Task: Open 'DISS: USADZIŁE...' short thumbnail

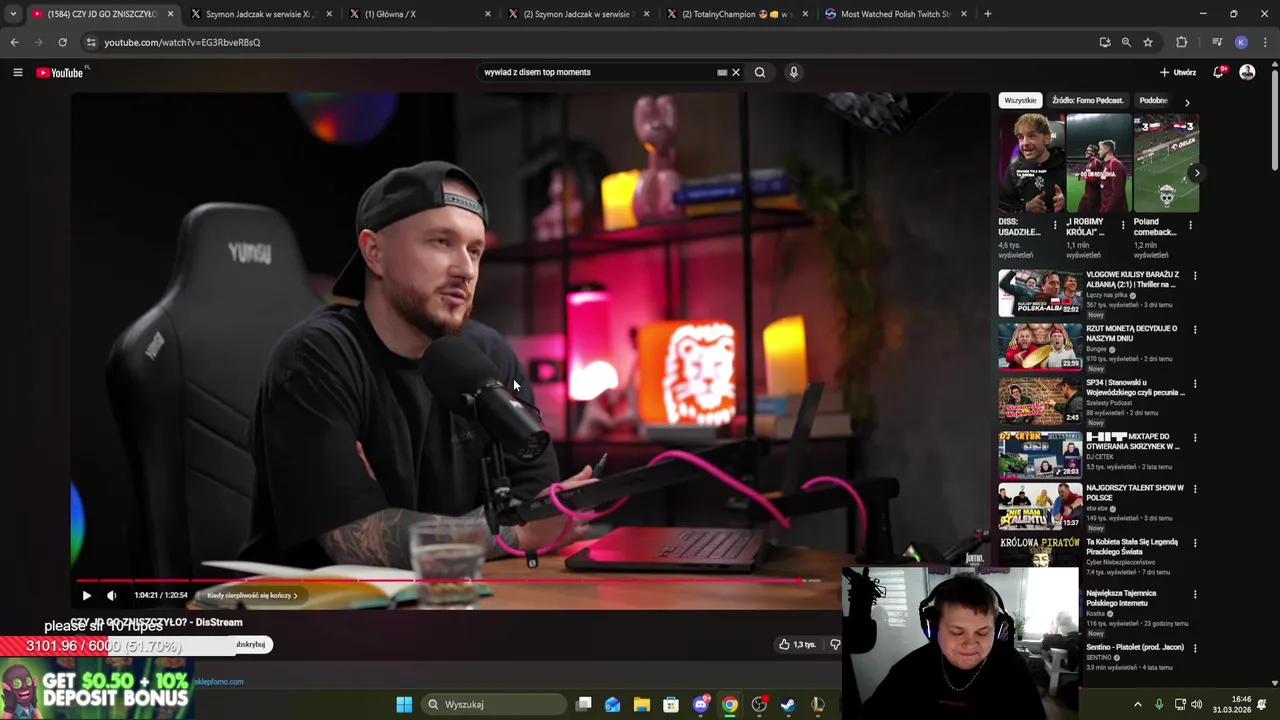Action: point(1031,163)
